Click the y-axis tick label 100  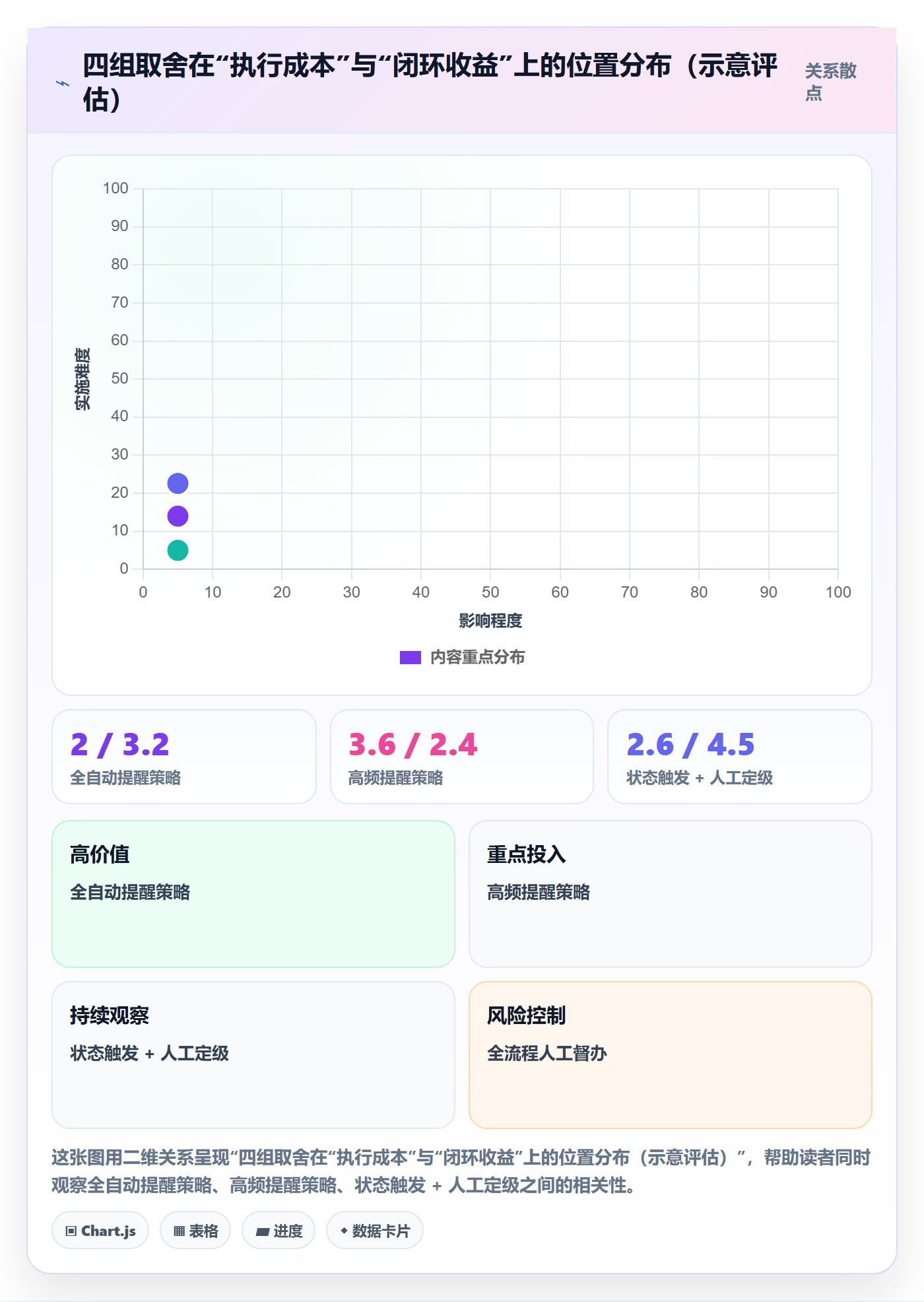pos(115,188)
